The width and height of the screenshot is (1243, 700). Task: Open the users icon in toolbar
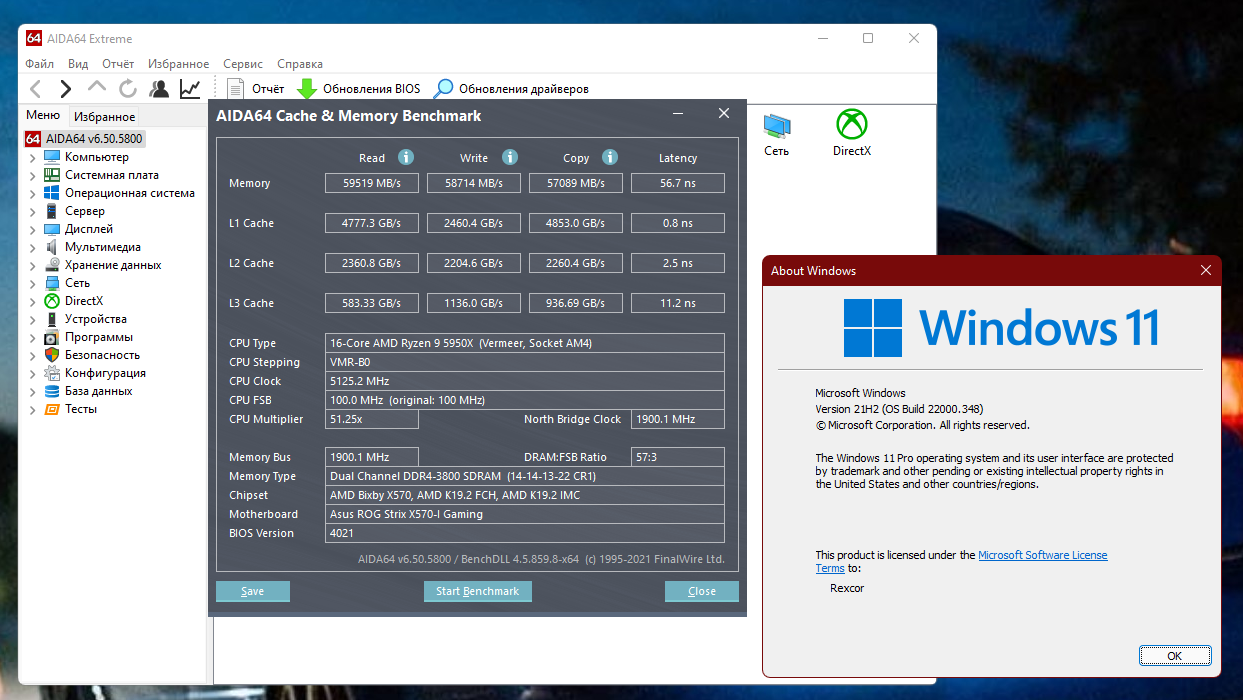[159, 89]
